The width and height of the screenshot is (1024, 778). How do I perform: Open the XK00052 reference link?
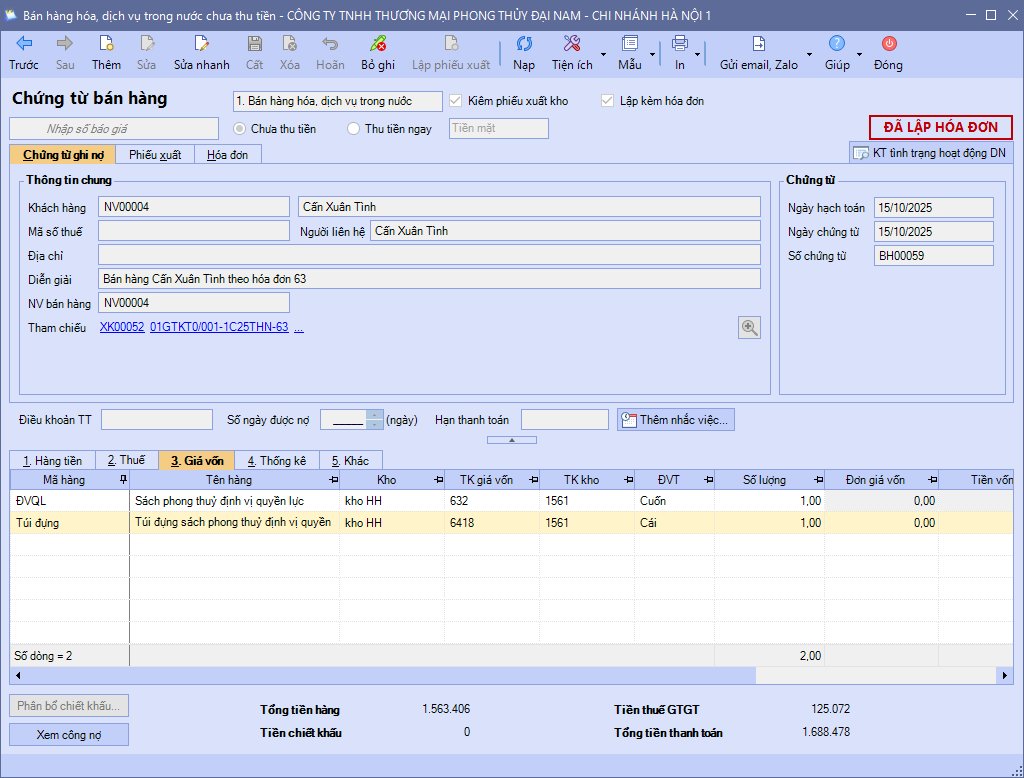[x=122, y=327]
